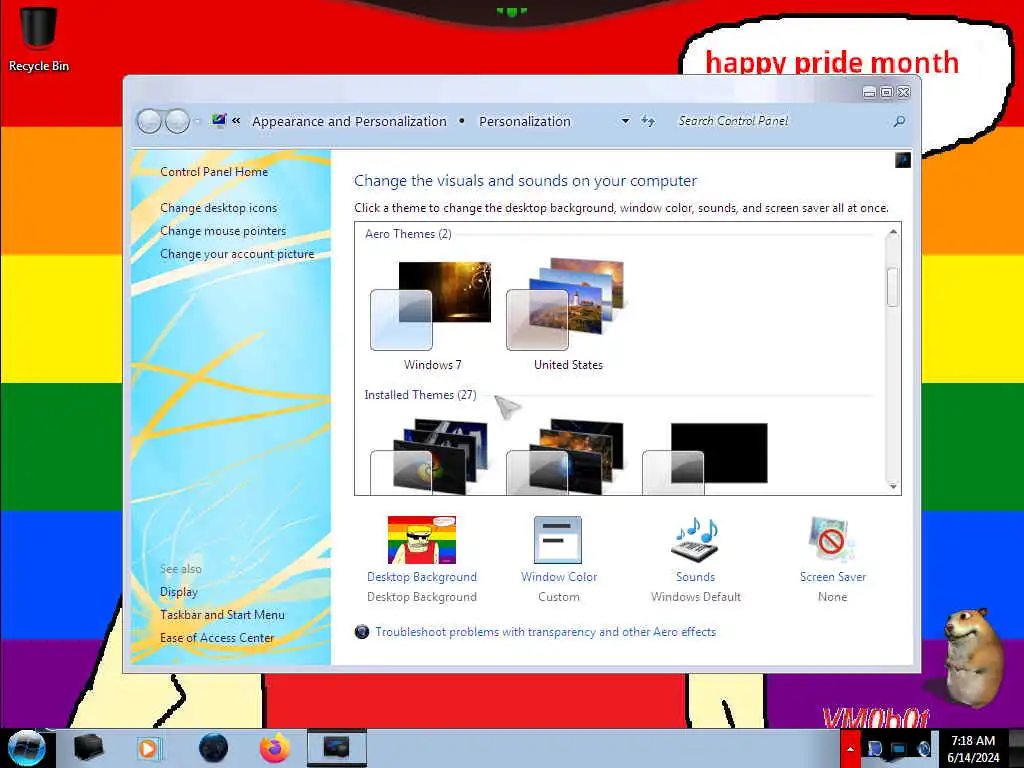Open Sounds settings icon
Screen dimensions: 1024x768
696,540
